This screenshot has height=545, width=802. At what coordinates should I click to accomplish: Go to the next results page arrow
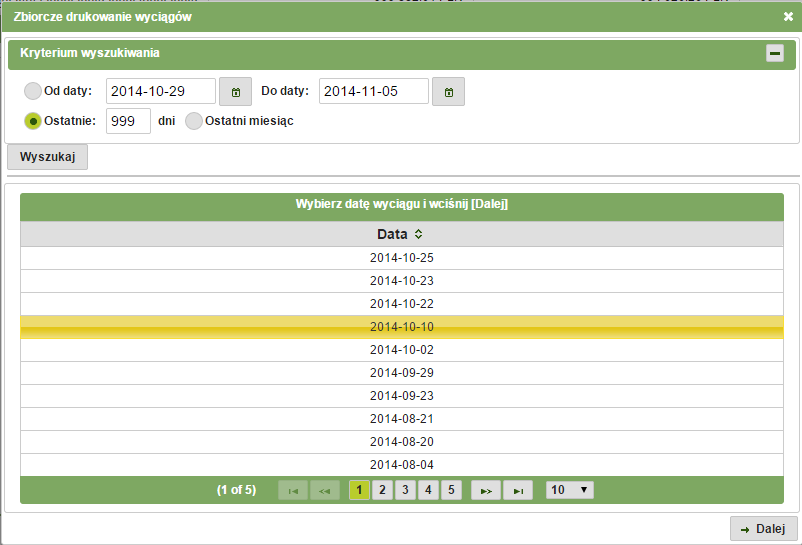486,490
